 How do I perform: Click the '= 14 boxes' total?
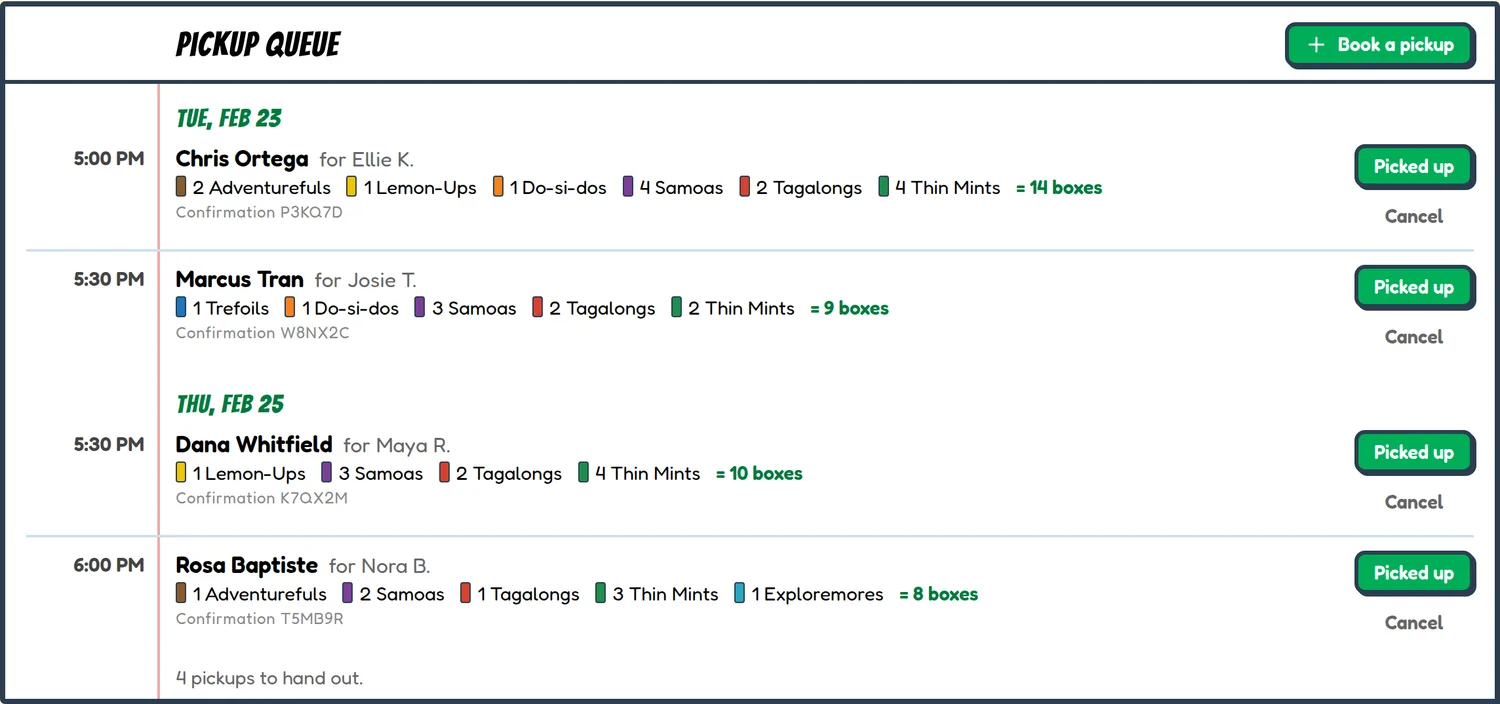1059,188
